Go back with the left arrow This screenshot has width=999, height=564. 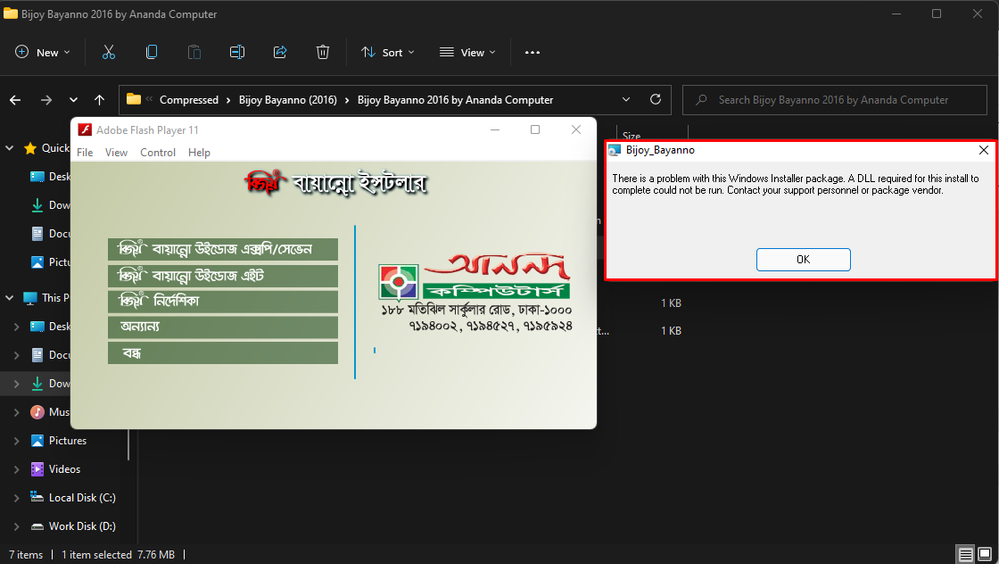point(15,100)
